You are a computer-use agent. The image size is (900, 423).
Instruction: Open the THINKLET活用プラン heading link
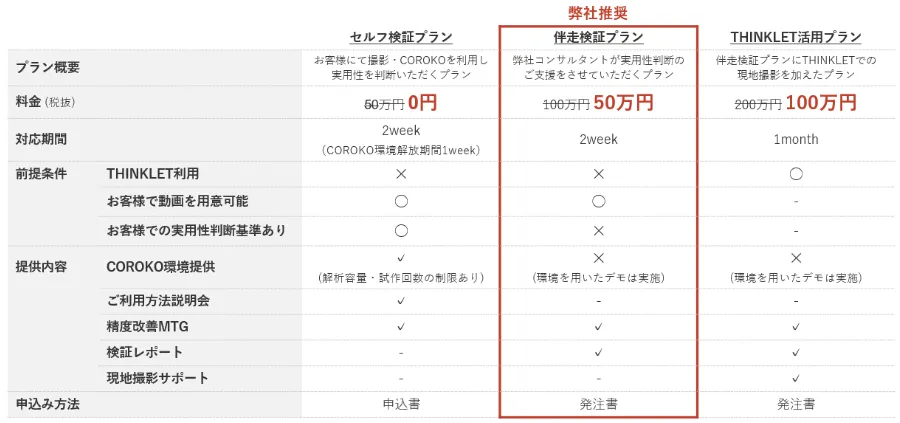click(796, 37)
